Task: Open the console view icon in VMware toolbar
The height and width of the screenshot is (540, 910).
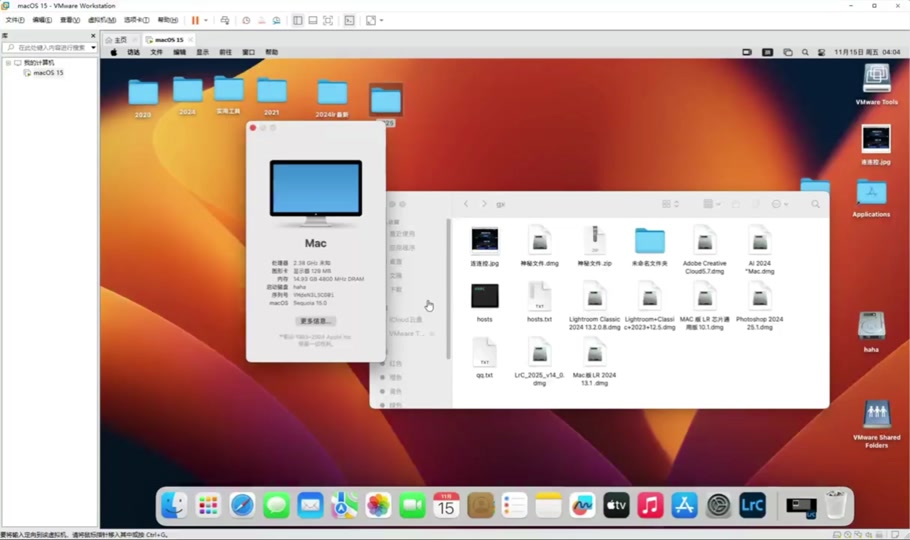Action: 349,20
